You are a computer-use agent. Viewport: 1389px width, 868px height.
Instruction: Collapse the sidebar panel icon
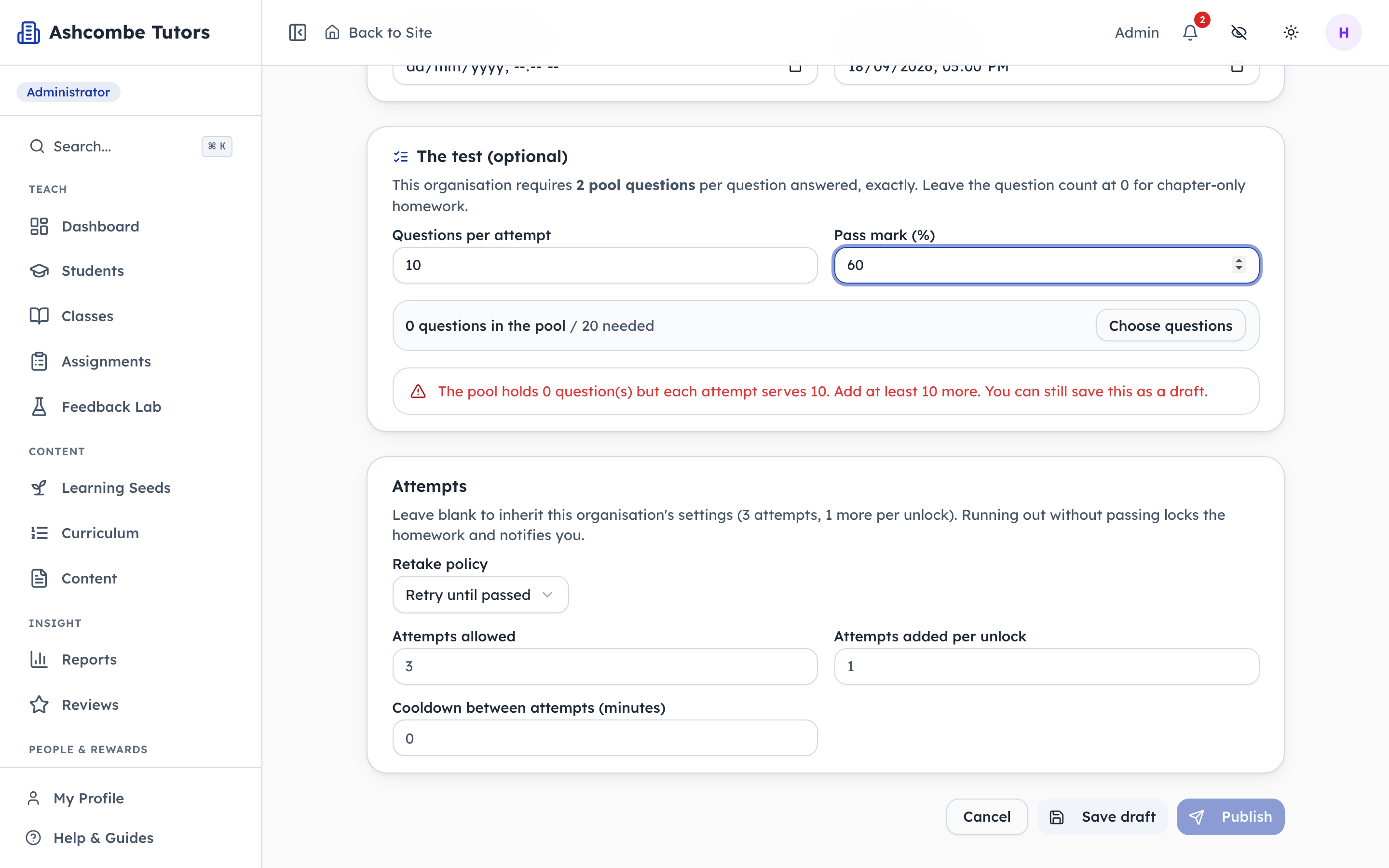tap(297, 32)
